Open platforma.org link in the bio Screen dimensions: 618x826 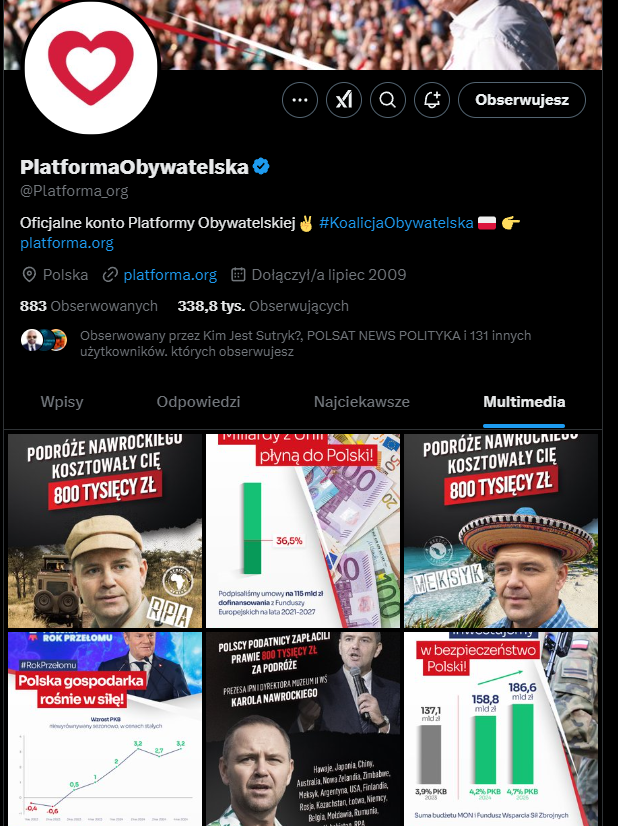tap(67, 243)
